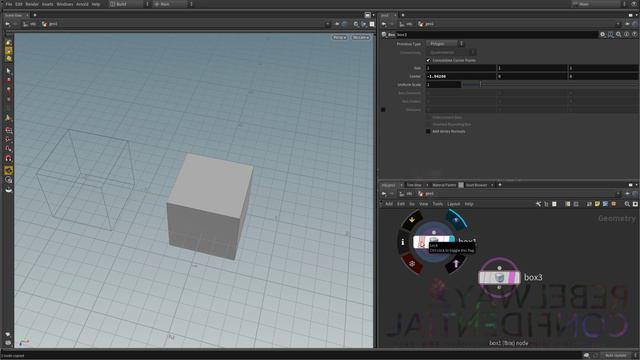Toggle pin in network editor path bar
640x360 pixels.
pos(627,194)
